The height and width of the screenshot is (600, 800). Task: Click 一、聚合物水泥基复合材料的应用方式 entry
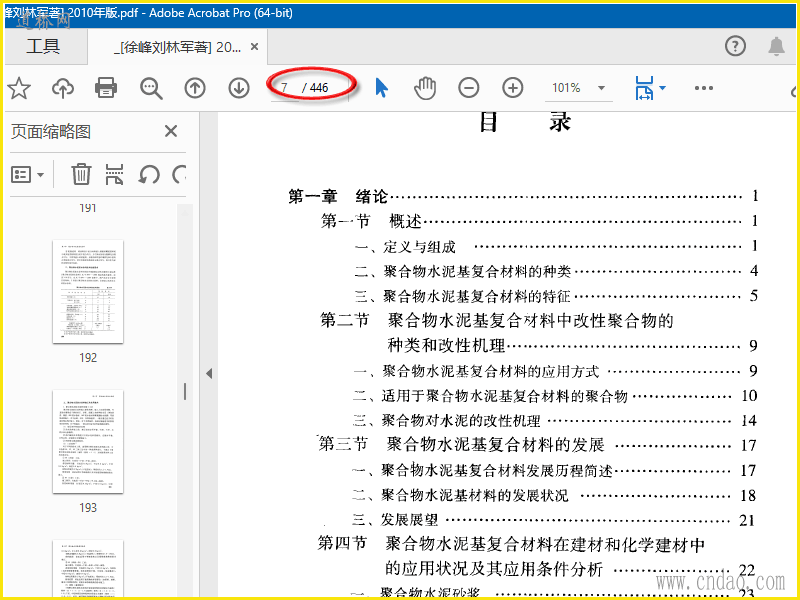pyautogui.click(x=555, y=371)
